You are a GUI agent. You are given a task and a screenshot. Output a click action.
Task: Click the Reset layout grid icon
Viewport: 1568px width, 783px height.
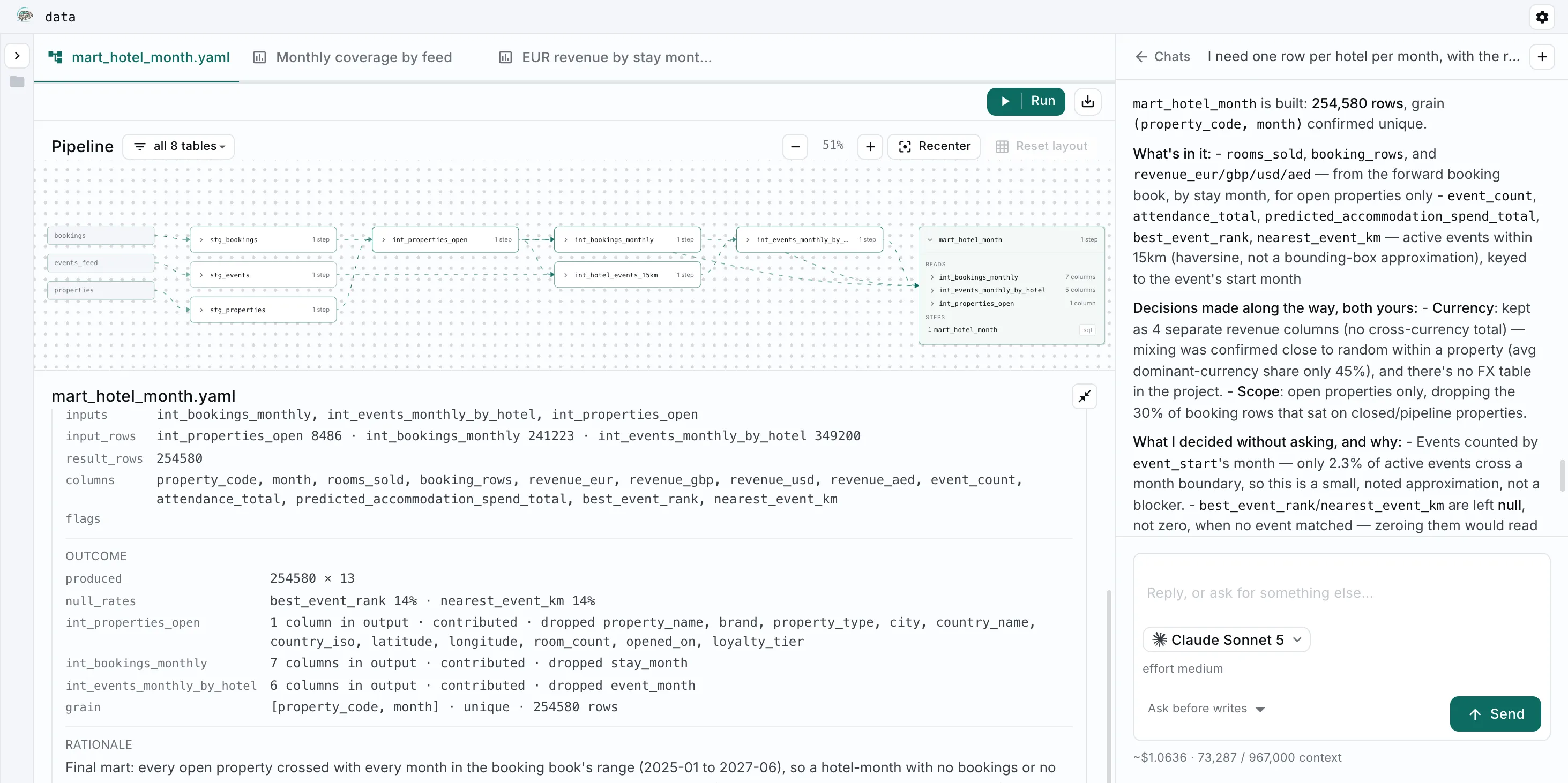coord(1002,147)
